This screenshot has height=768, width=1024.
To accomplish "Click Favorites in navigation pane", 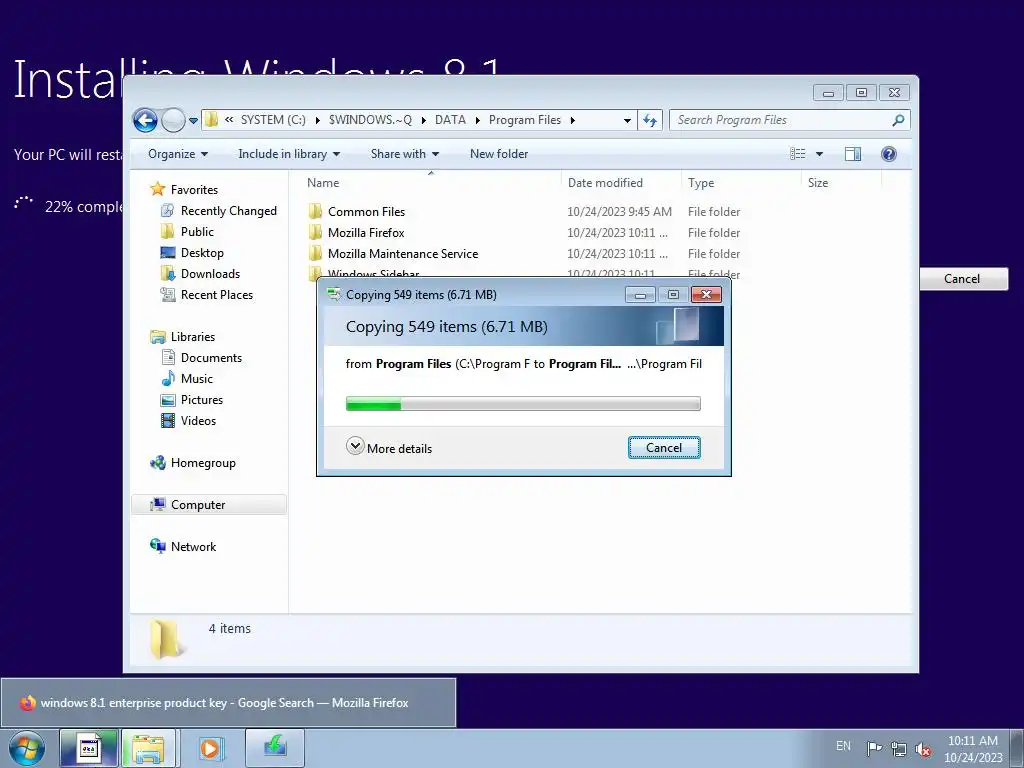I will click(x=194, y=189).
